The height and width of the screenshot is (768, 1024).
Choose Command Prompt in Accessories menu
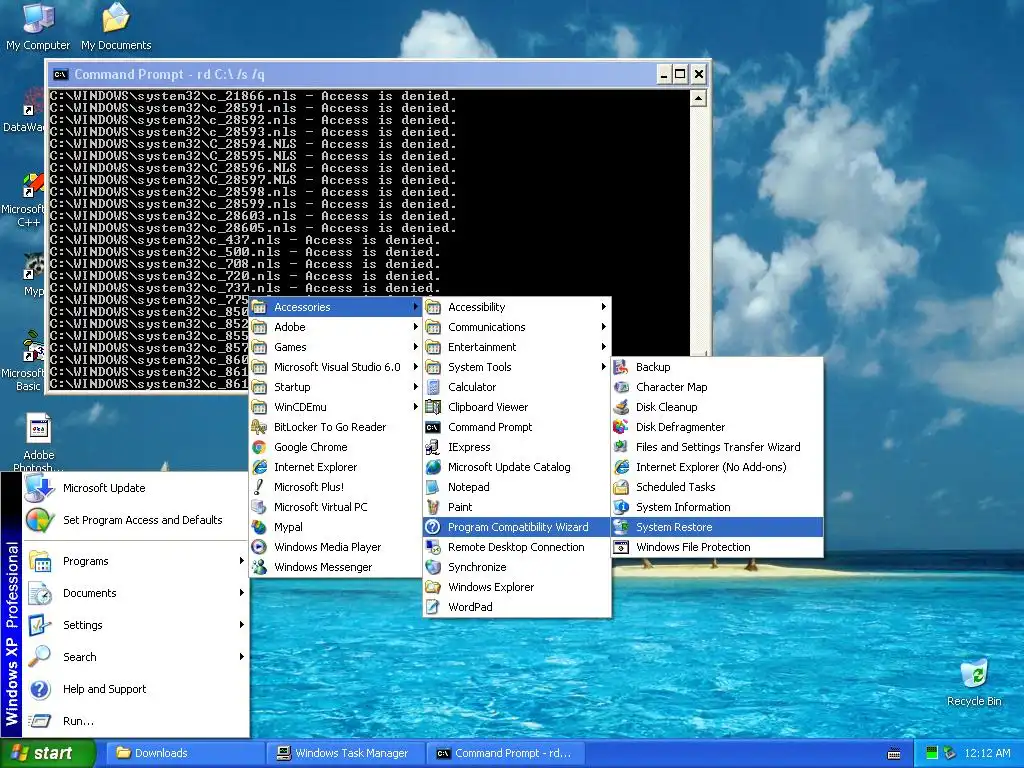(517, 427)
